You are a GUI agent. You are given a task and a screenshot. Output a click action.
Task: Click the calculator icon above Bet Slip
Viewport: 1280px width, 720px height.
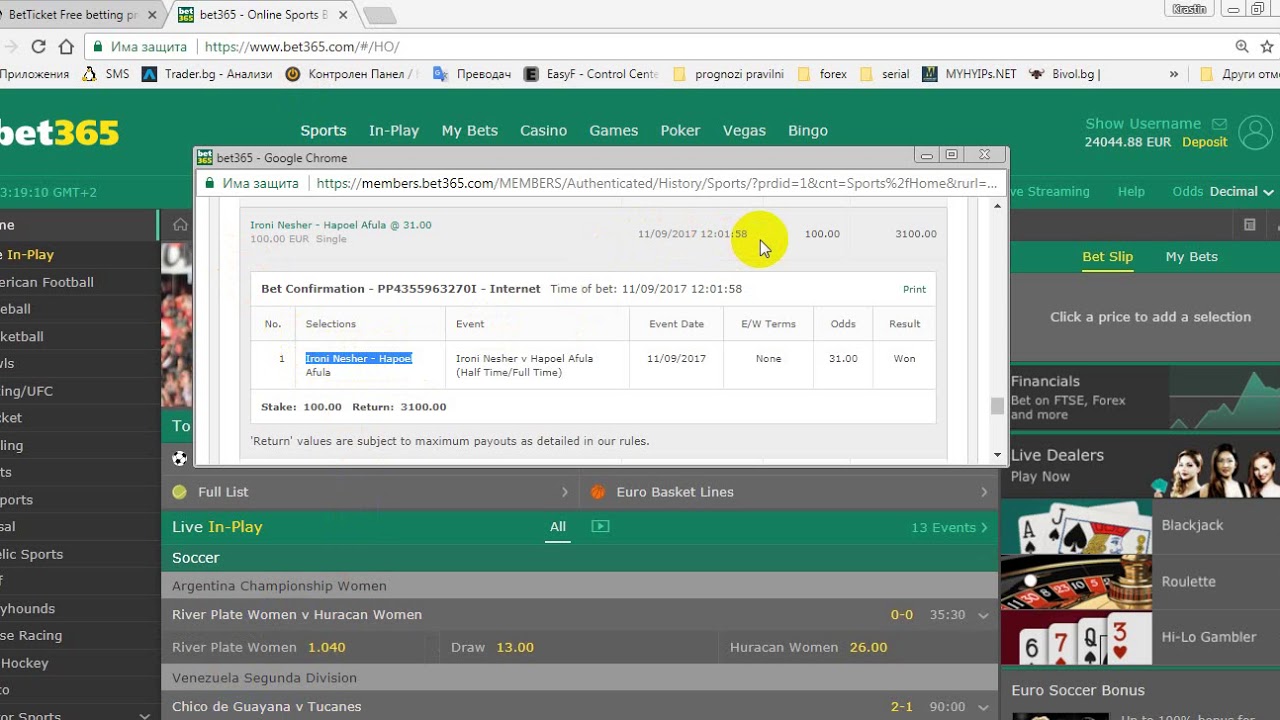1249,225
